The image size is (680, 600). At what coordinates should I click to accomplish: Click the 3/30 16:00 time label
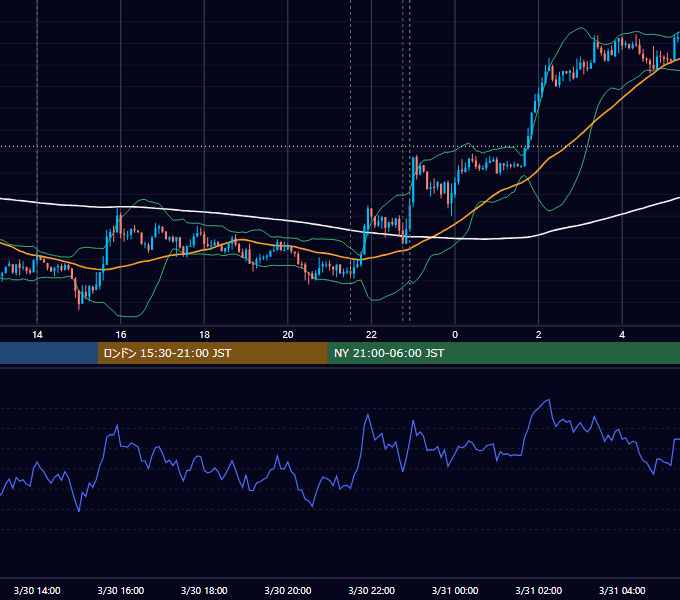point(121,590)
